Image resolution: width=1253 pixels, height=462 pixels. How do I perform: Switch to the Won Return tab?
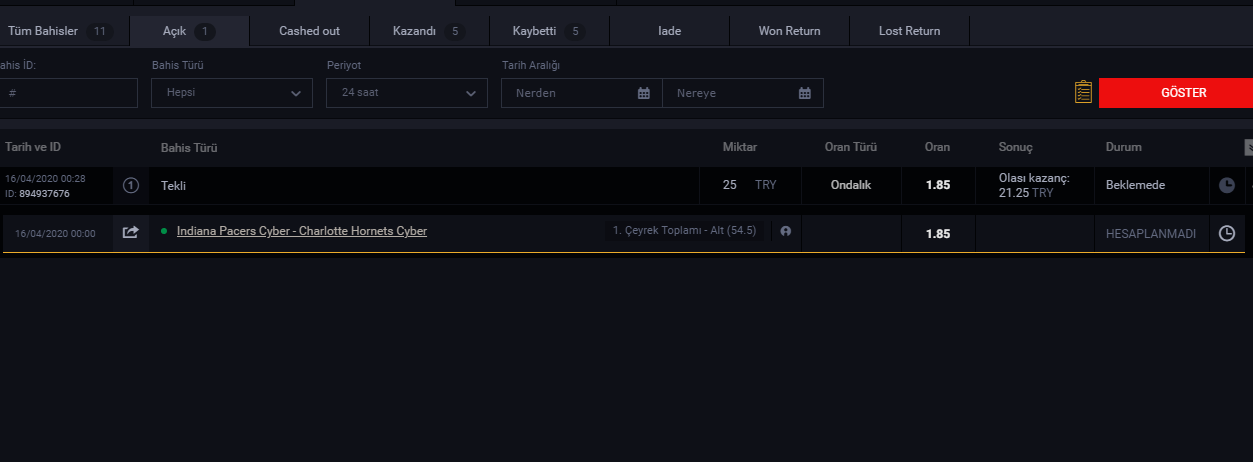789,31
